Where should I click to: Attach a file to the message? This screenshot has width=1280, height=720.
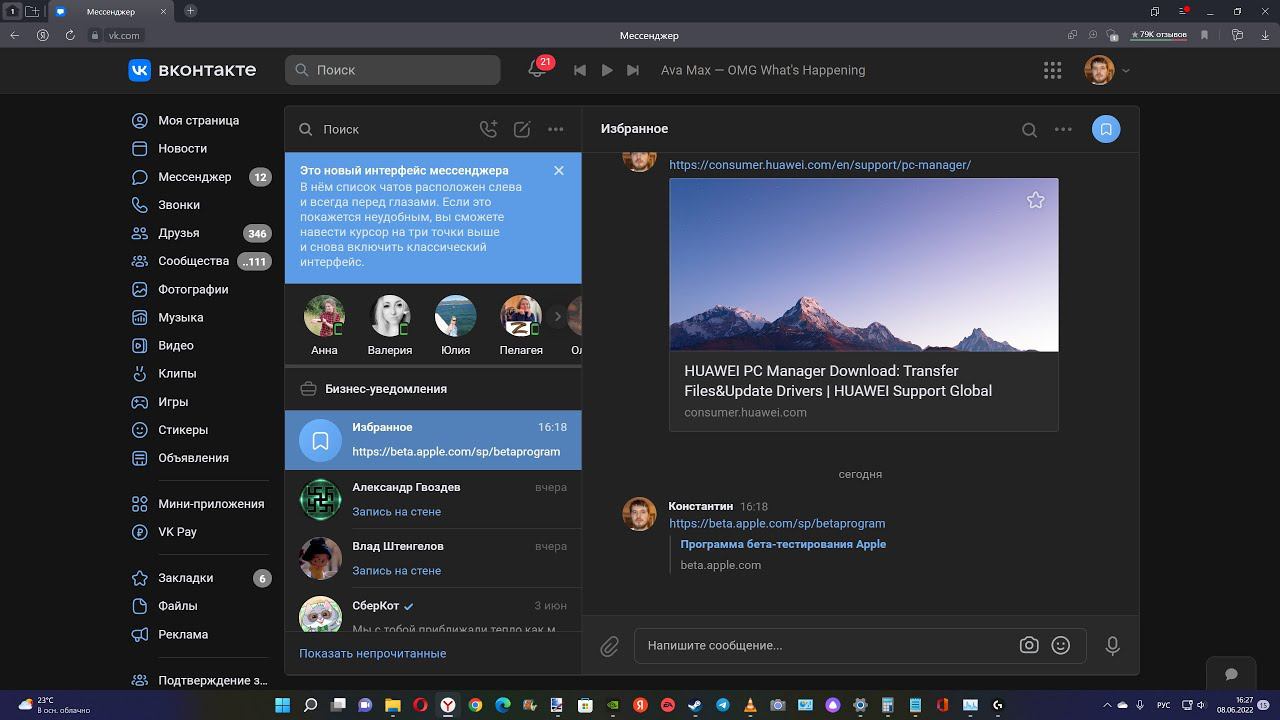coord(609,647)
